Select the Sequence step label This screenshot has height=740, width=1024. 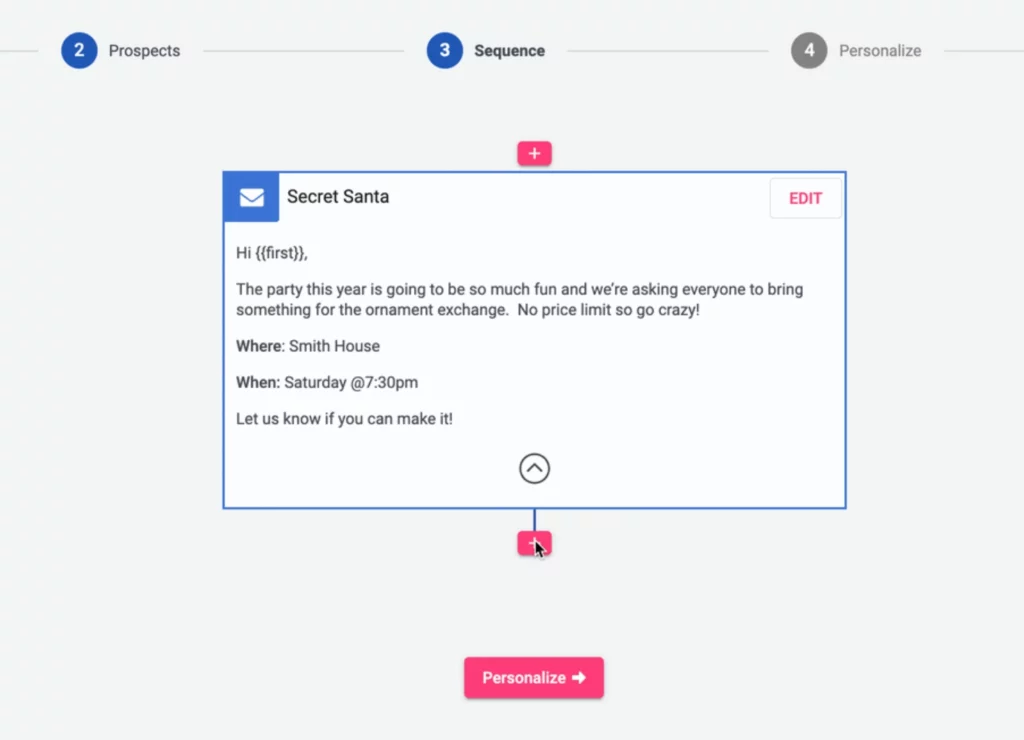(509, 50)
